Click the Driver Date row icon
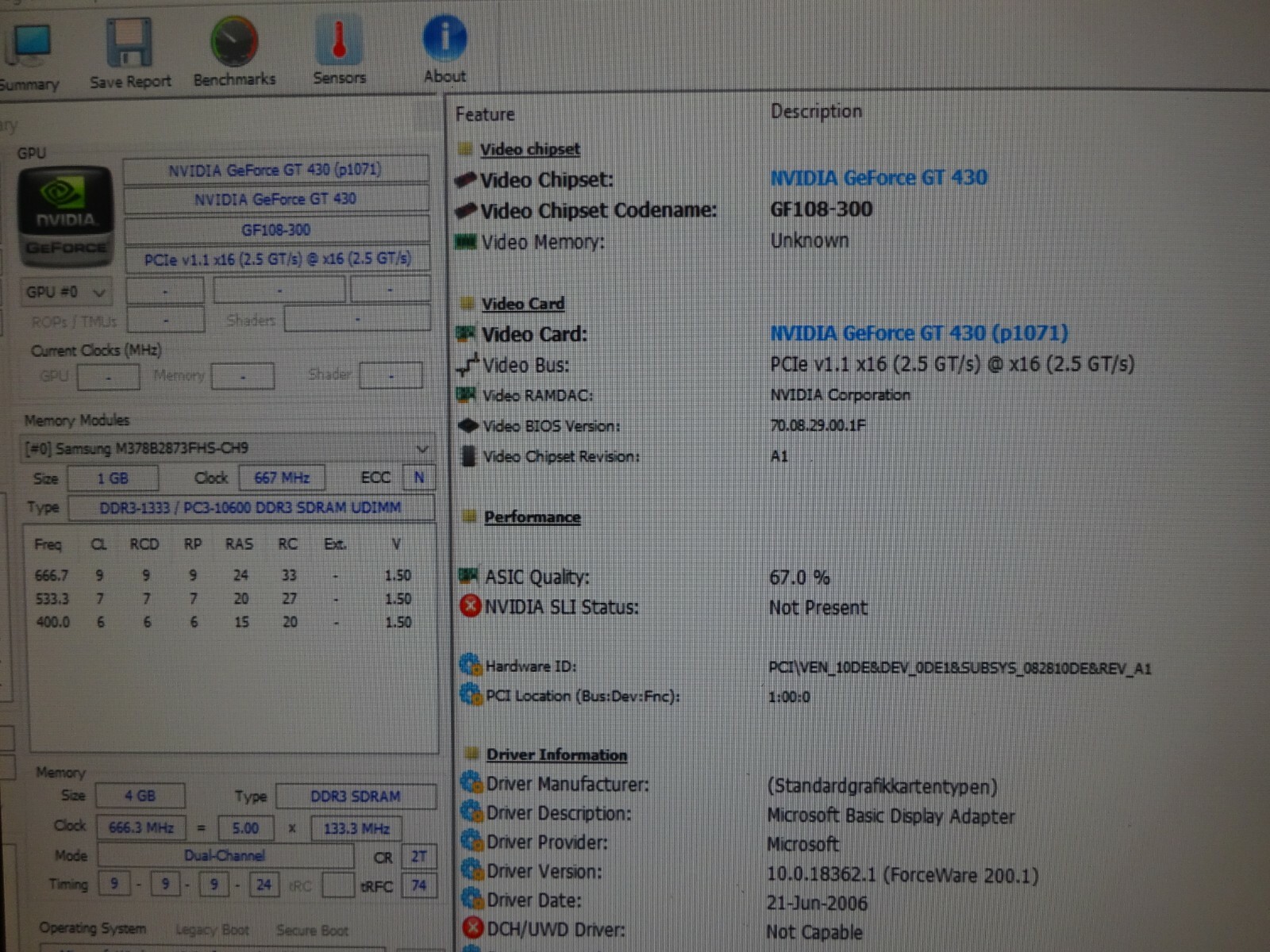 [472, 899]
